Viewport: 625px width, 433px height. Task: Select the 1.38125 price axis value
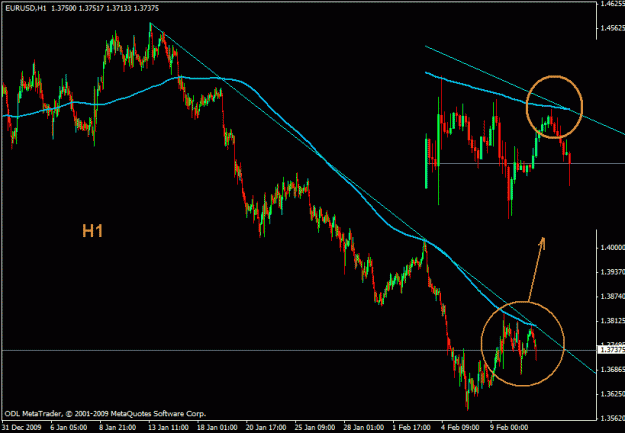pyautogui.click(x=612, y=321)
